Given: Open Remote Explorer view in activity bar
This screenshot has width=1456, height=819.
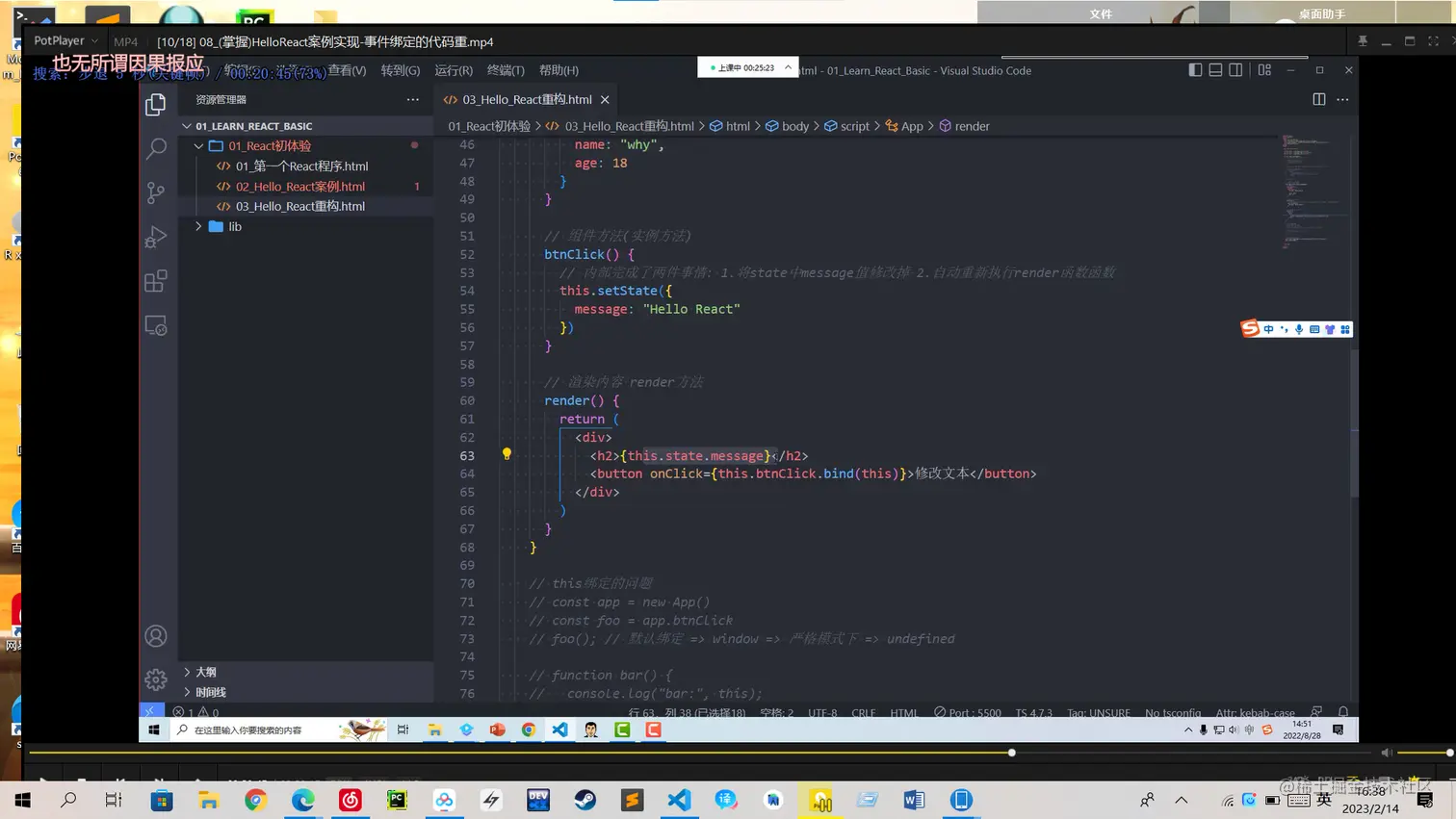Looking at the screenshot, I should 155,325.
